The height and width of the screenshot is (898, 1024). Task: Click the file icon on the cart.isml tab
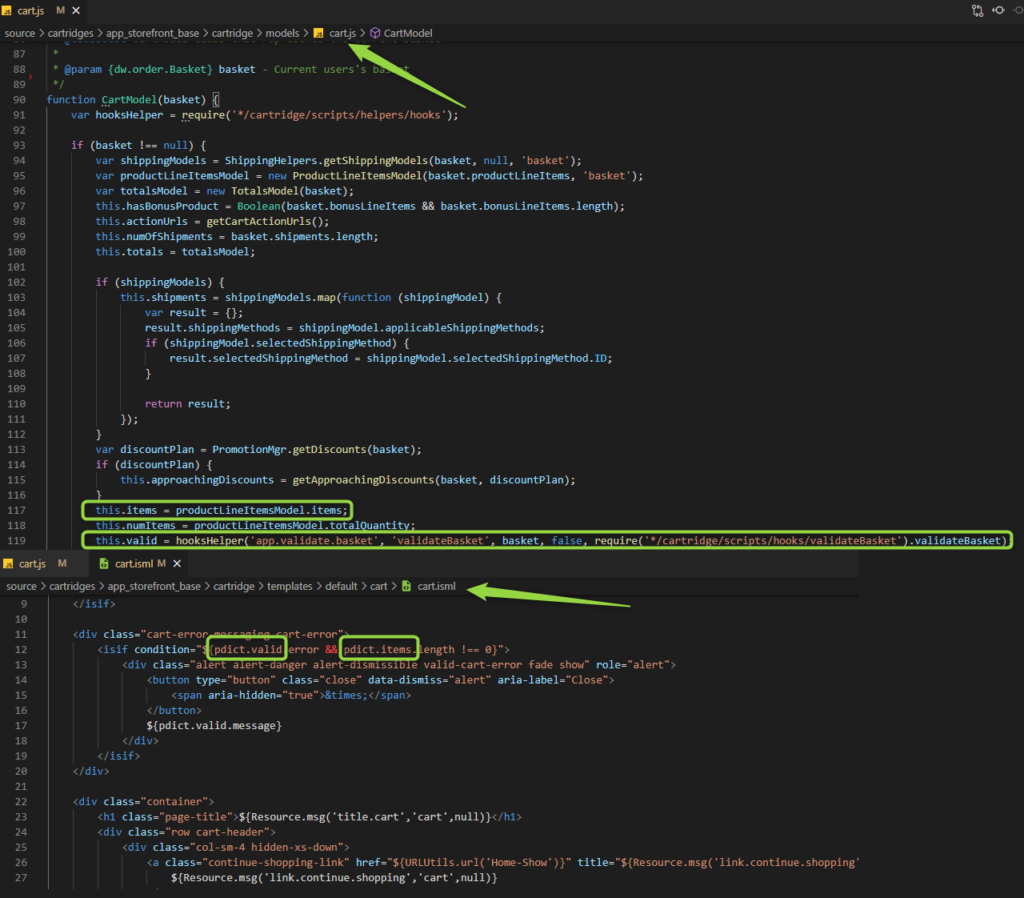[x=104, y=564]
